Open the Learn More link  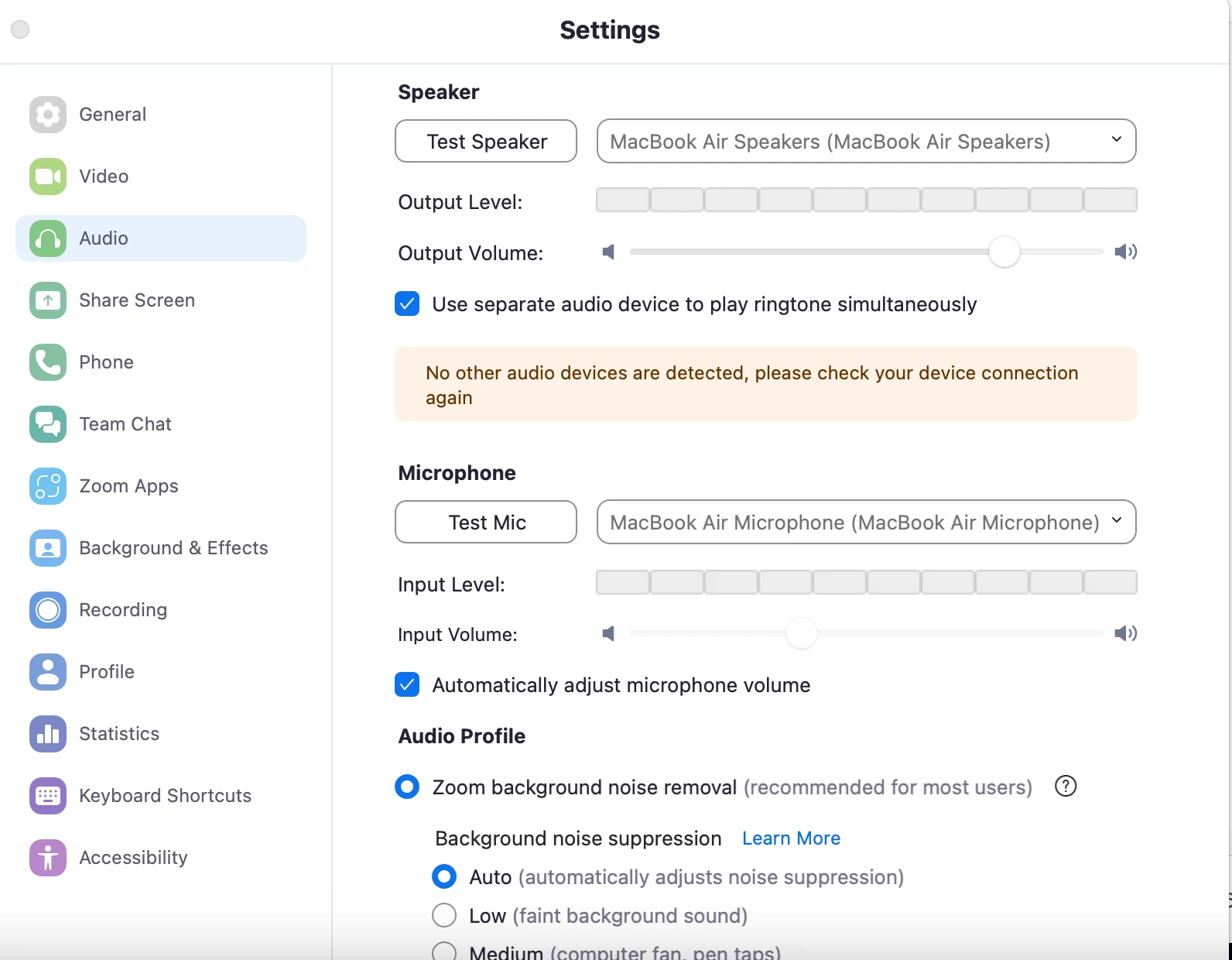pos(791,838)
